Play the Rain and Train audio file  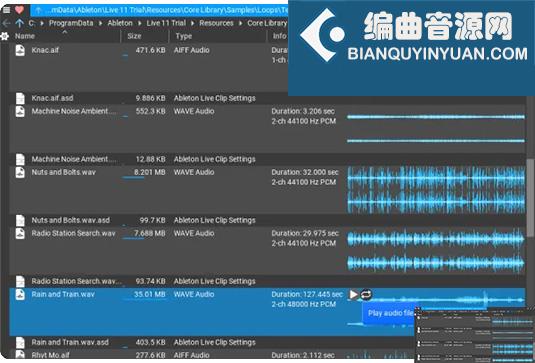pyautogui.click(x=353, y=294)
